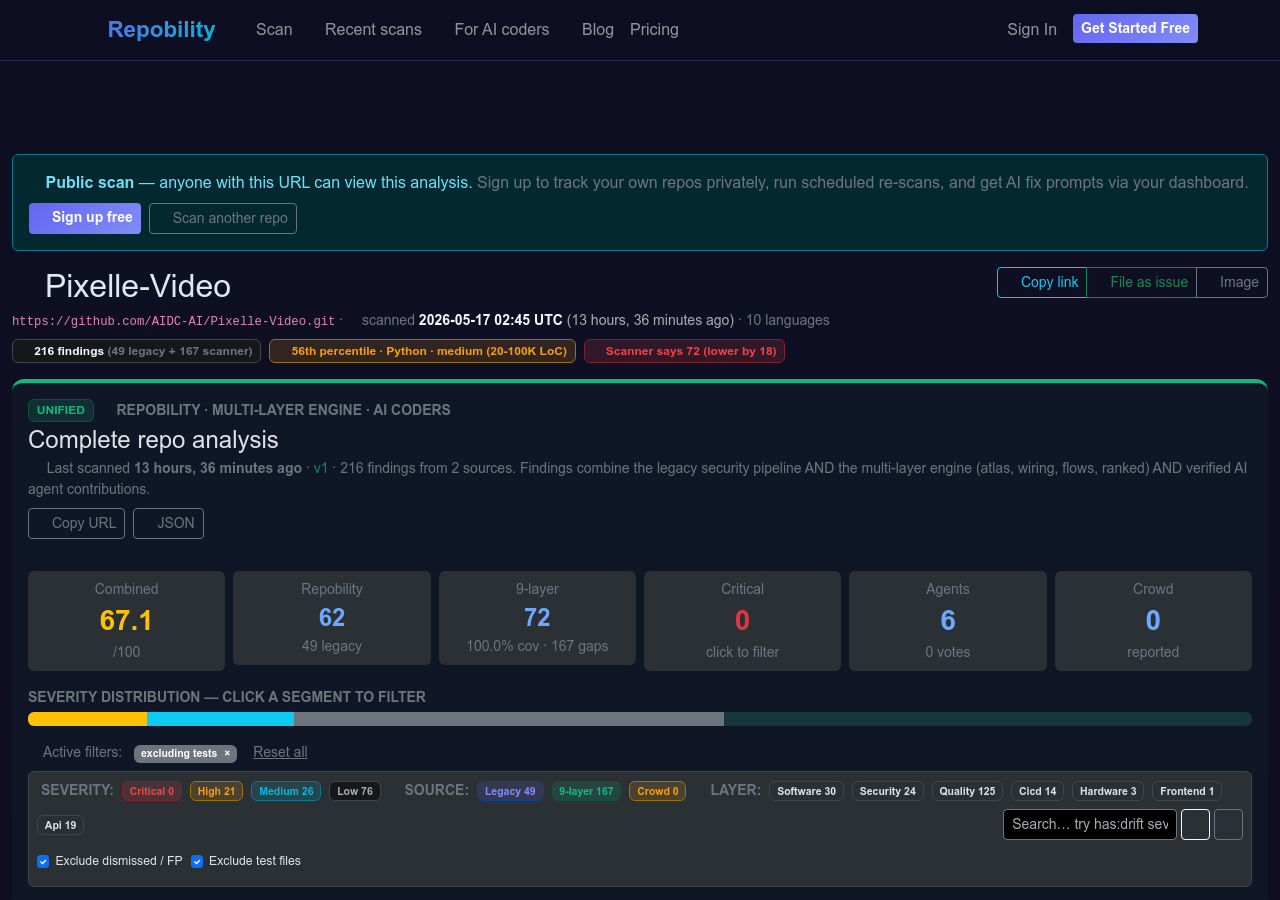The height and width of the screenshot is (900, 1280).
Task: Uncheck Exclude dismissed / FP checkbox
Action: [x=43, y=861]
